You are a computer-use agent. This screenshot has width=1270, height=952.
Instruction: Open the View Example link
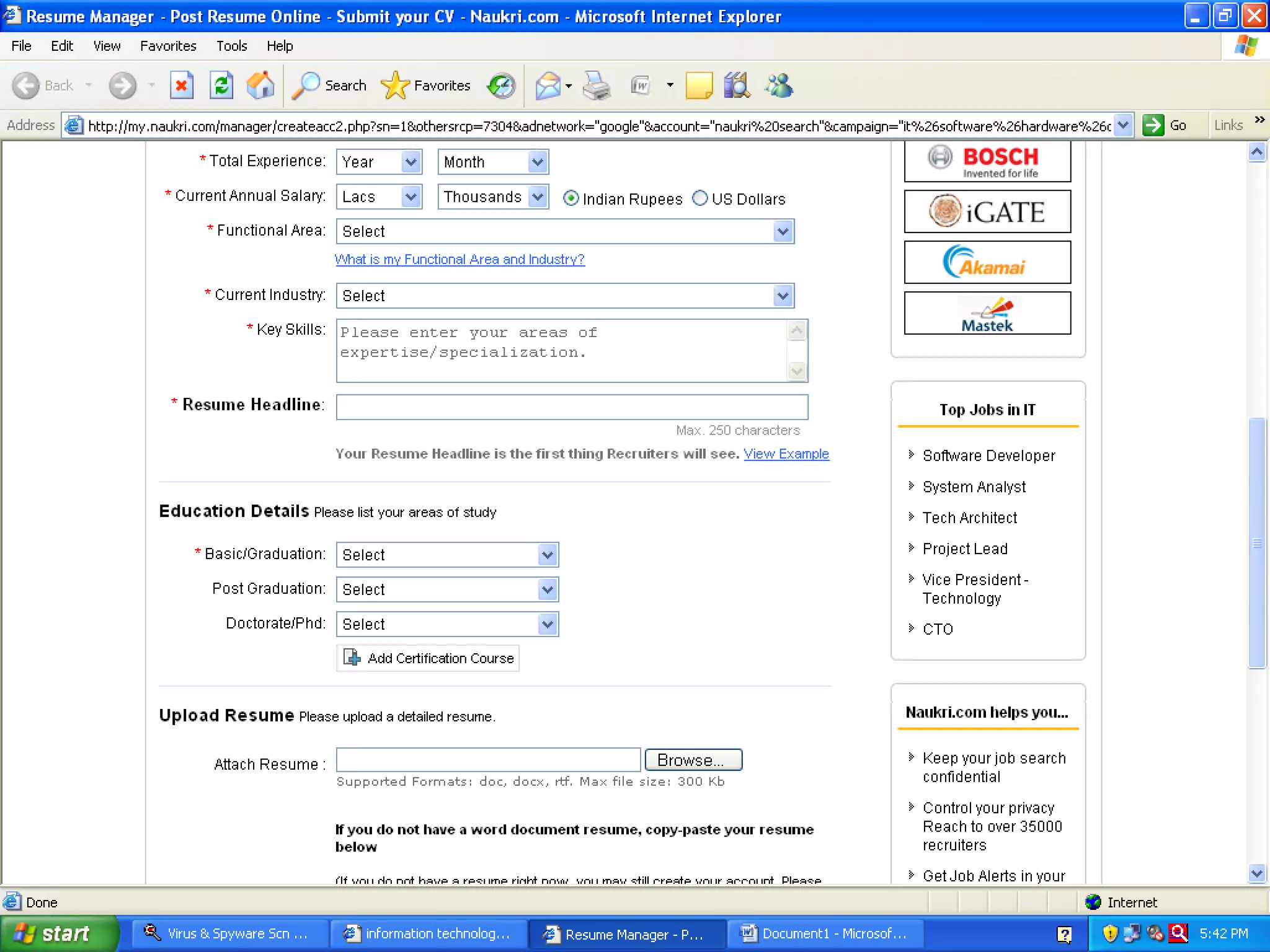click(786, 454)
